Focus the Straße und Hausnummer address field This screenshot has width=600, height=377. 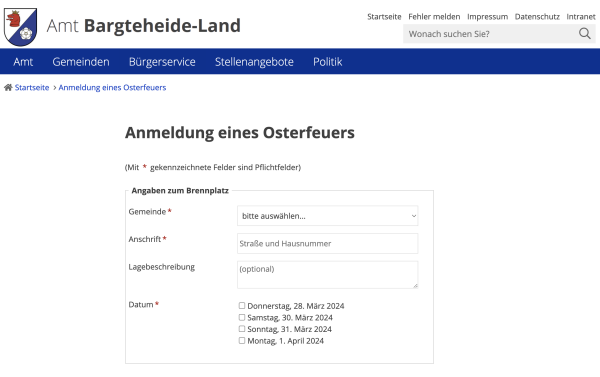click(x=328, y=243)
